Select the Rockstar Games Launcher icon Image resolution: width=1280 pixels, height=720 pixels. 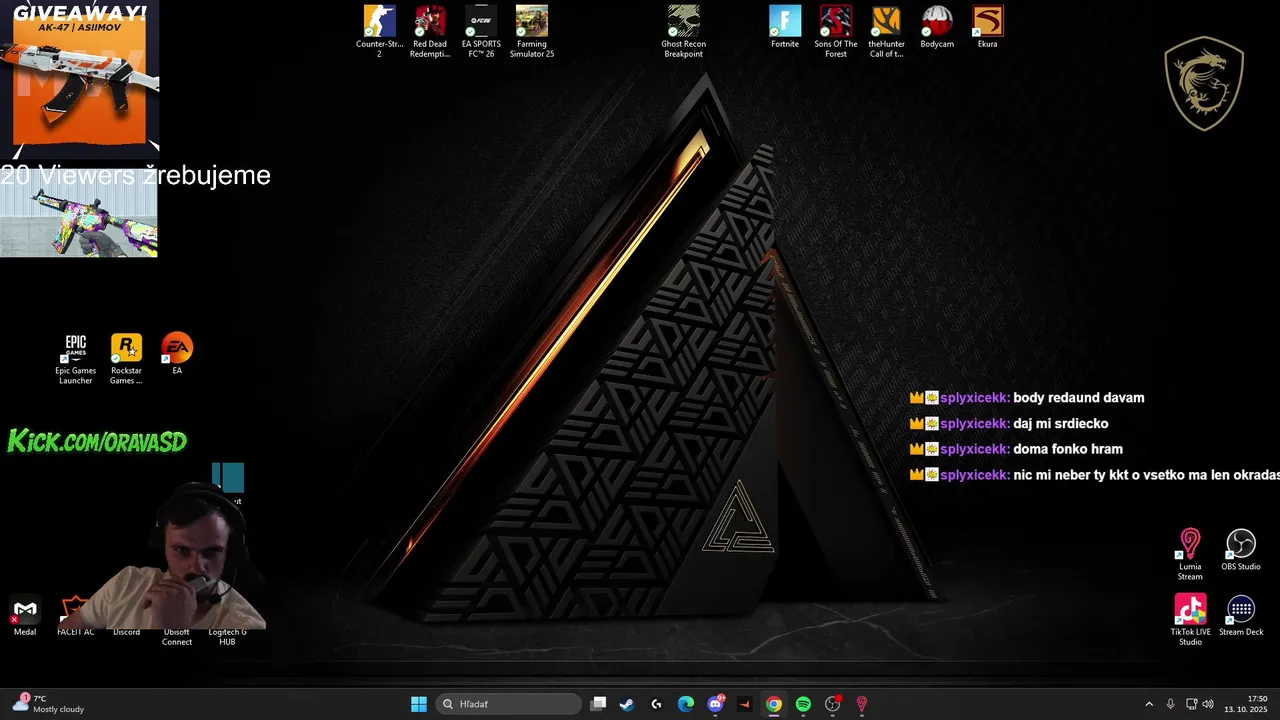[126, 359]
